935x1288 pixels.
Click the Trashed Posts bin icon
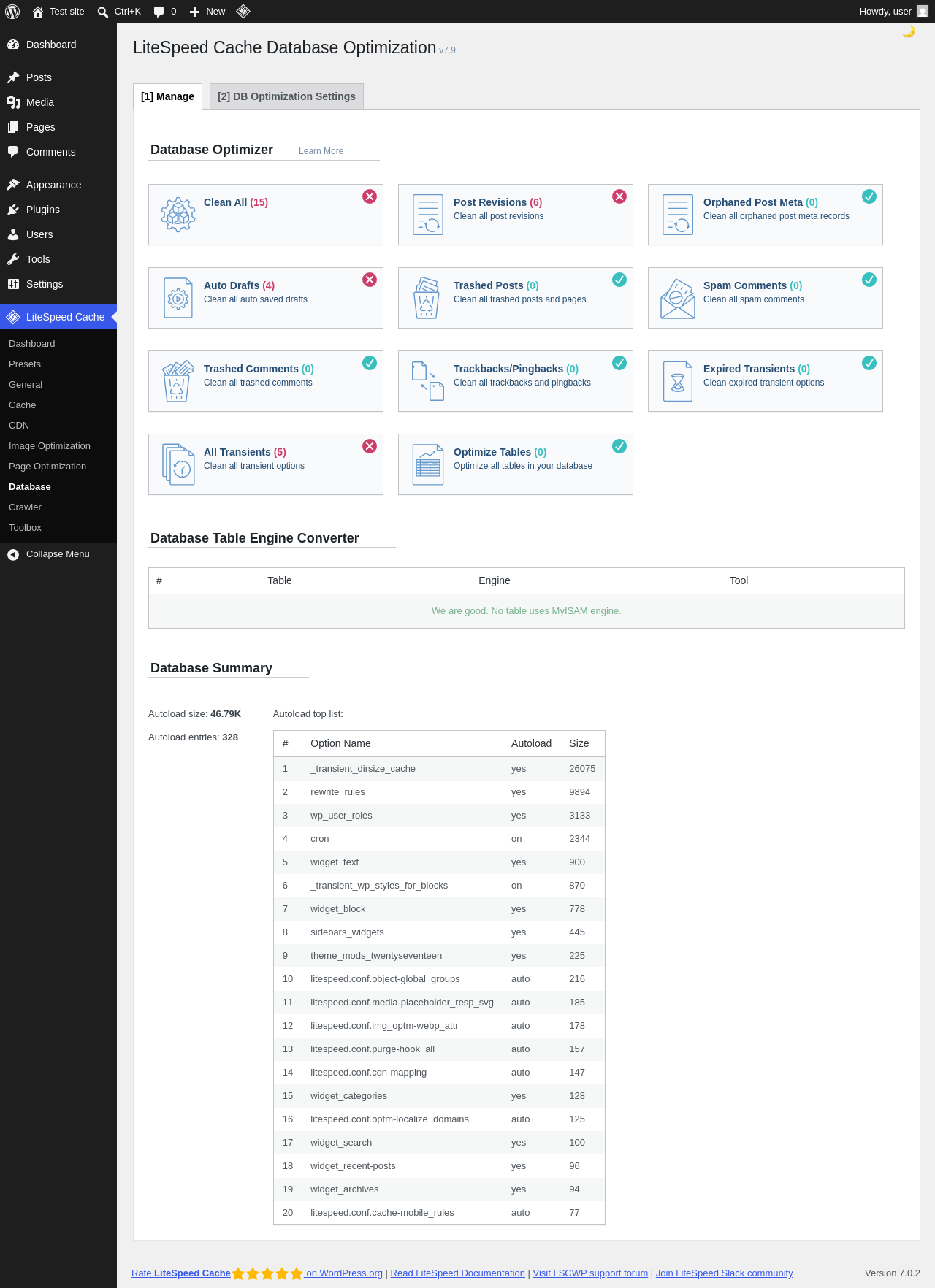(x=427, y=298)
